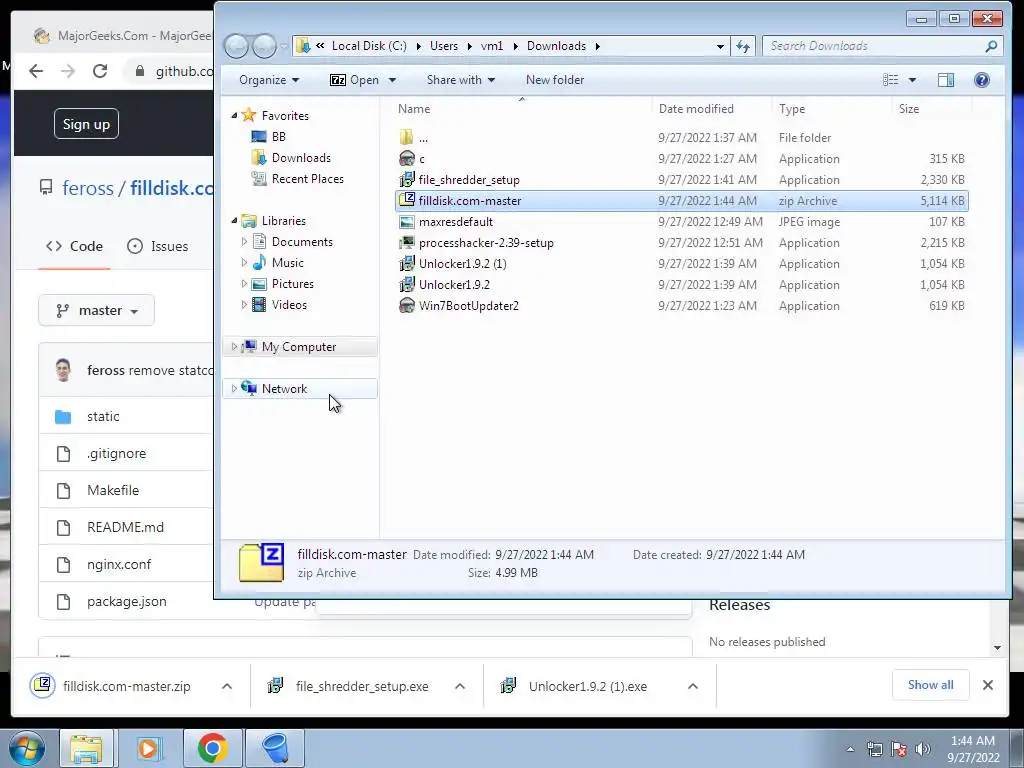Click the GitHub Sign up button
The image size is (1024, 768).
pos(86,124)
